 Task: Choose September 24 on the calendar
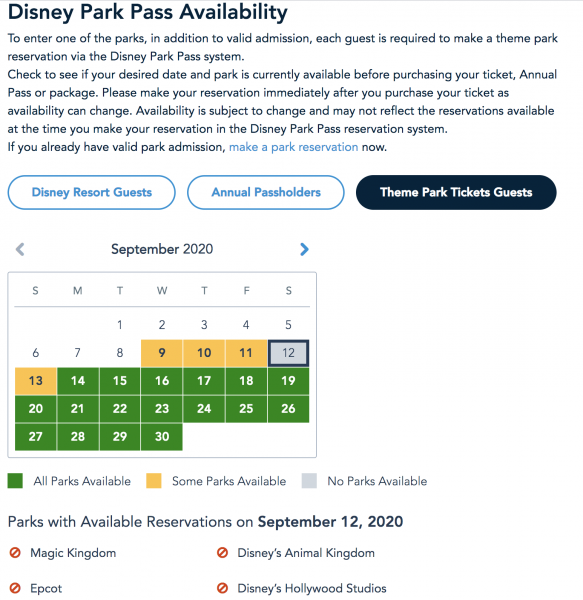pyautogui.click(x=204, y=409)
